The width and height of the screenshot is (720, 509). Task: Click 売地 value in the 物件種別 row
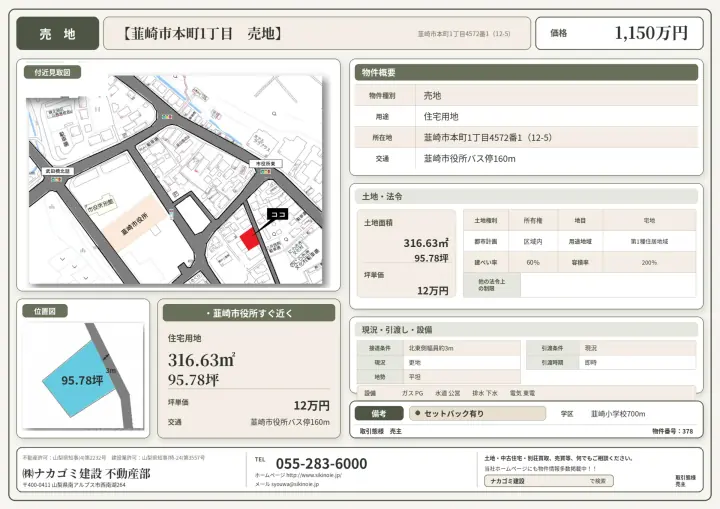coord(432,96)
